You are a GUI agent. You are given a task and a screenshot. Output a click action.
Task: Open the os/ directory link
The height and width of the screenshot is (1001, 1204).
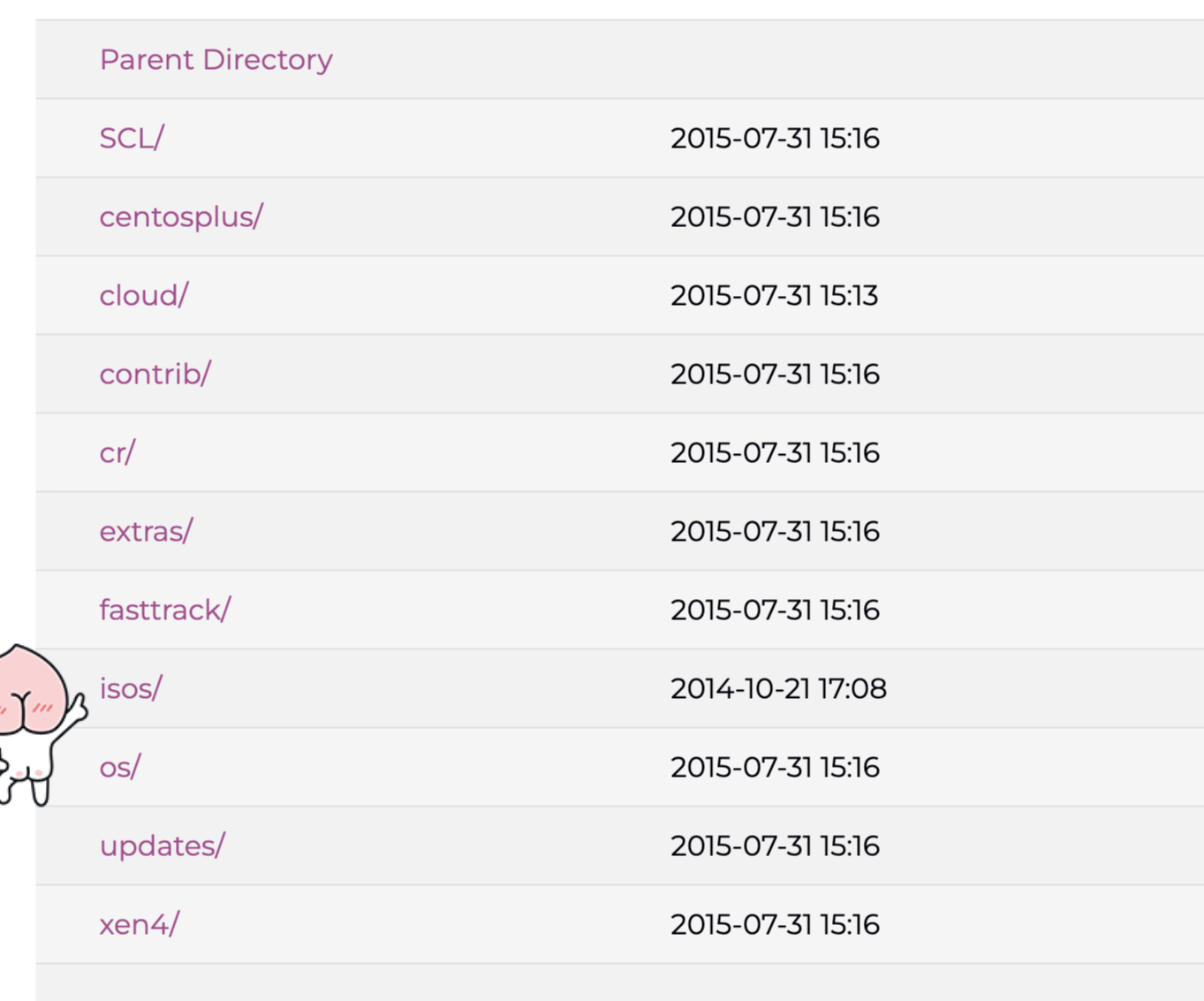(x=120, y=767)
